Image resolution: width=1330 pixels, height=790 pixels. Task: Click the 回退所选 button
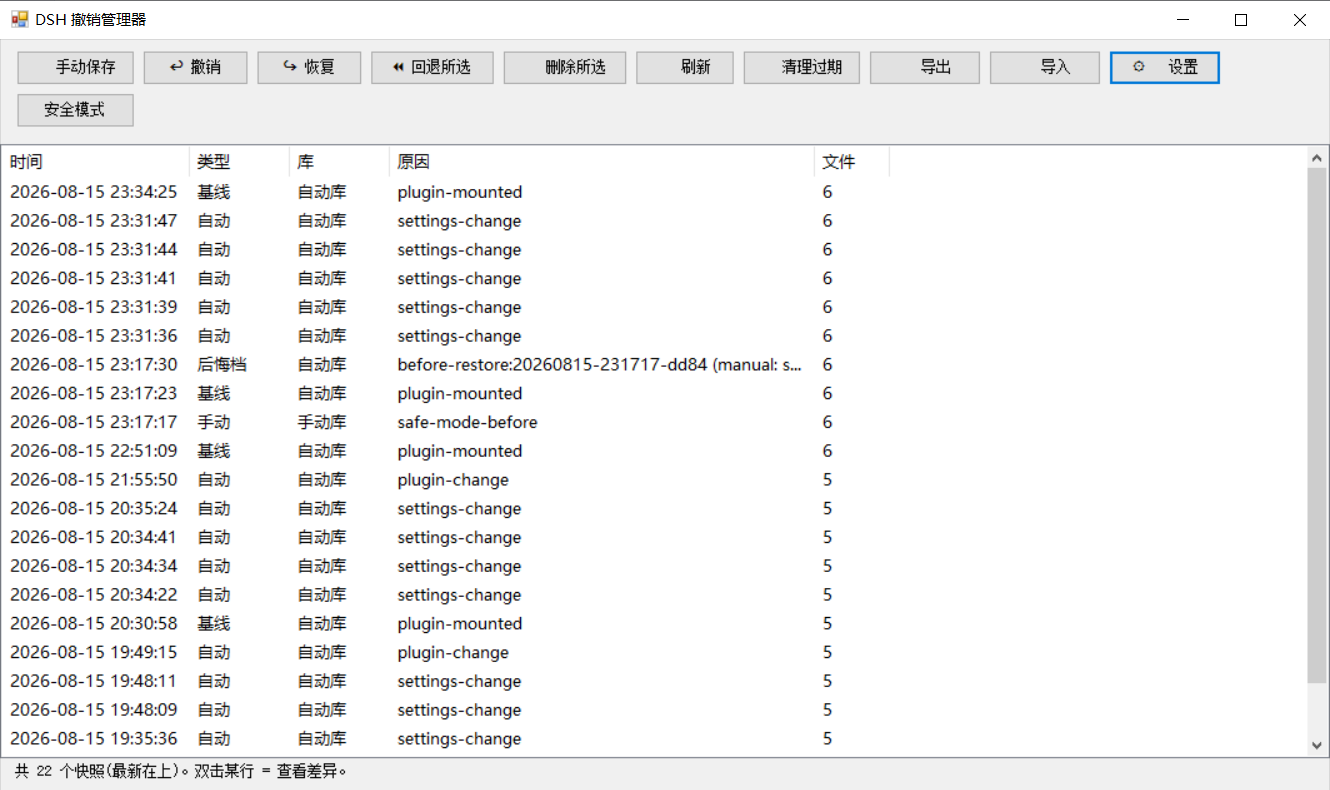[432, 67]
